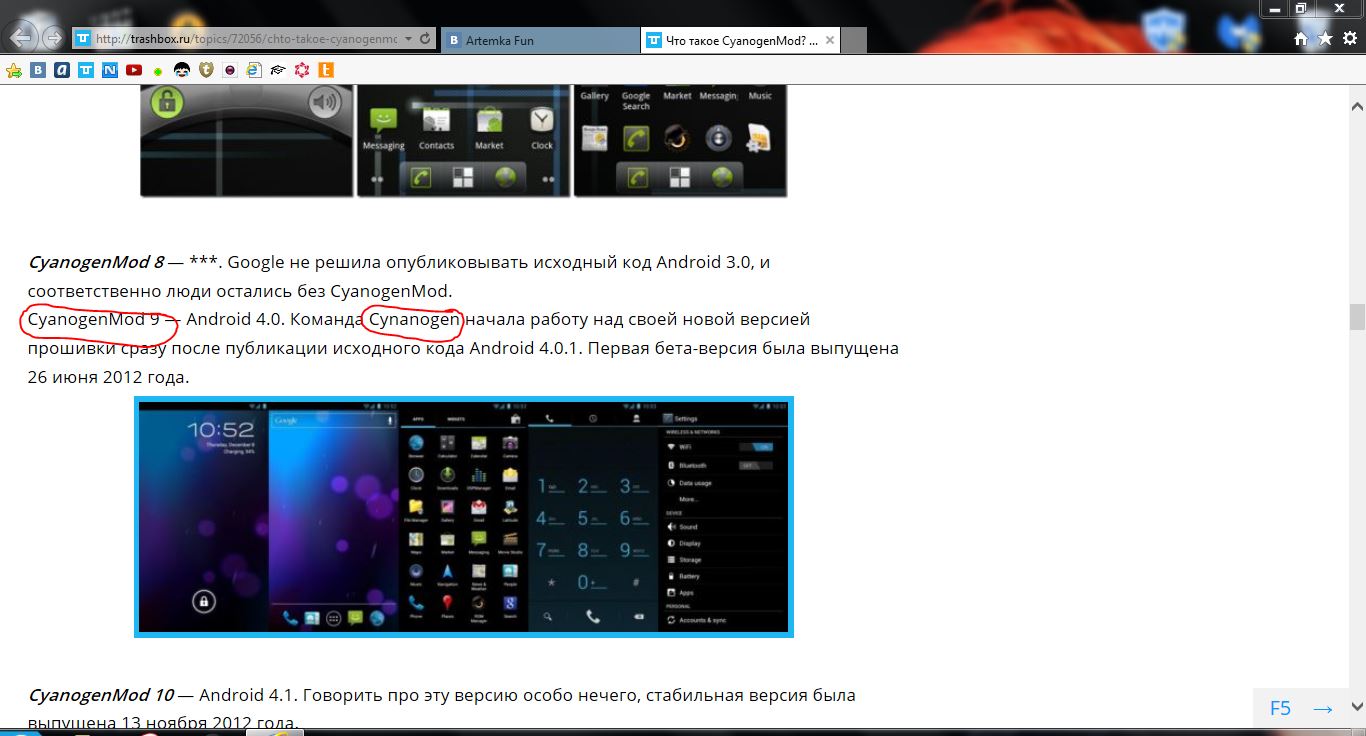Open the address bar autocomplete dropdown arrow
1366x736 pixels.
pyautogui.click(x=406, y=39)
